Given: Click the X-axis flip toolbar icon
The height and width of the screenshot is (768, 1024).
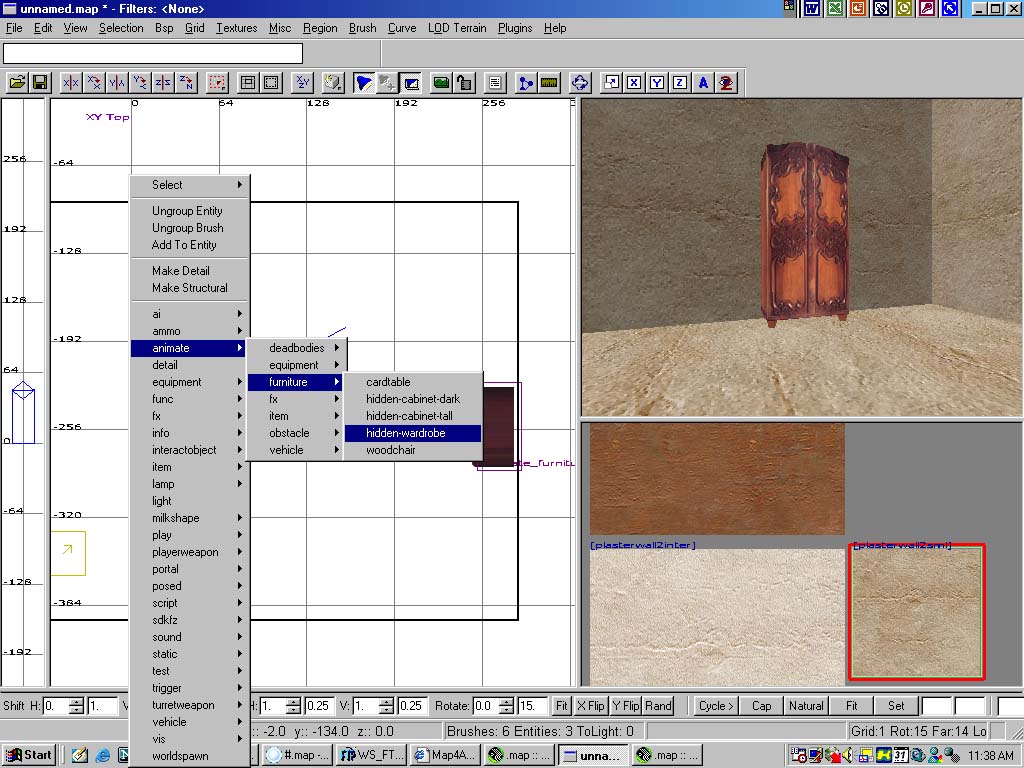Looking at the screenshot, I should (x=71, y=83).
